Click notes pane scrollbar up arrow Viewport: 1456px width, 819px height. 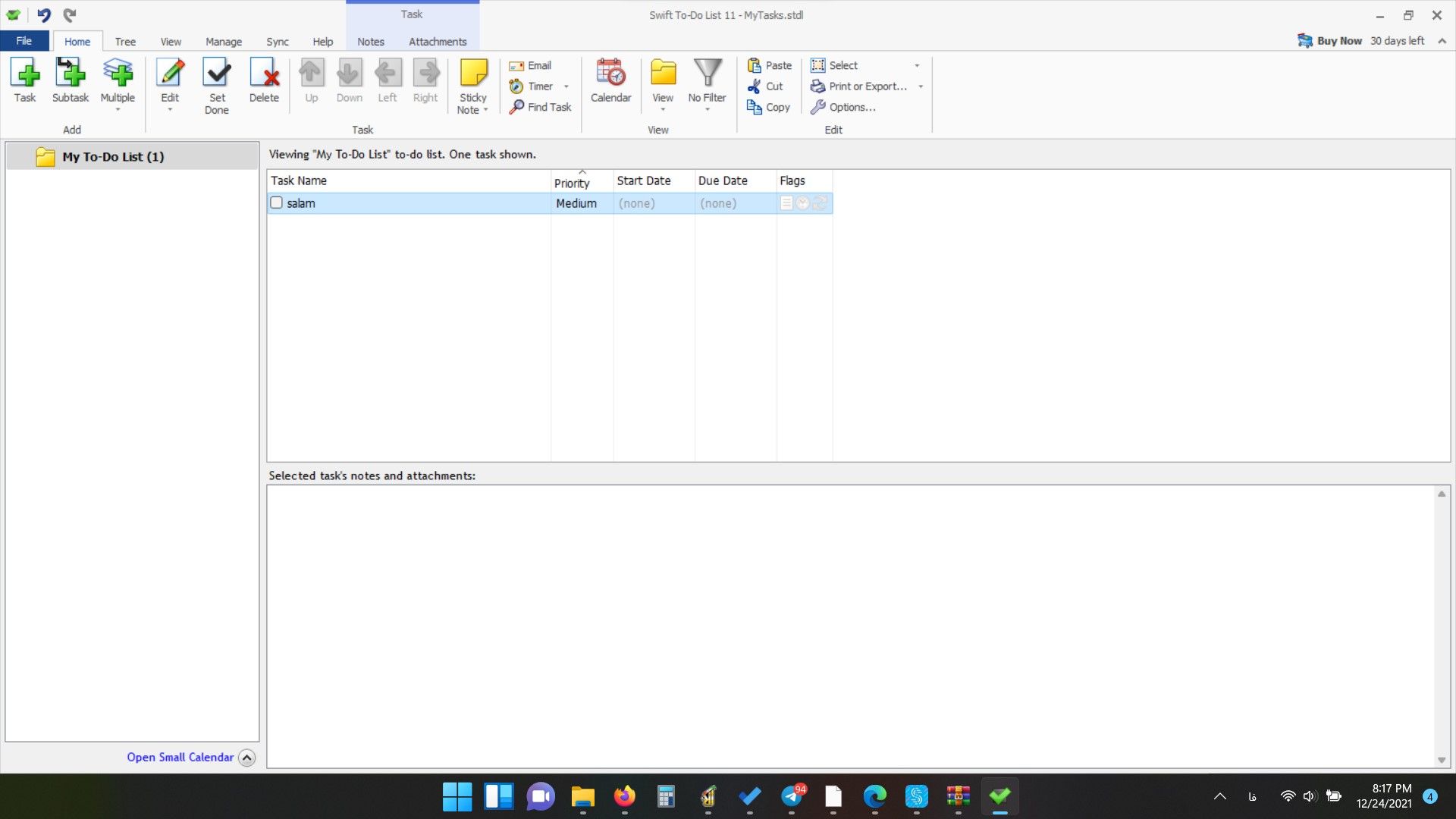[x=1442, y=494]
